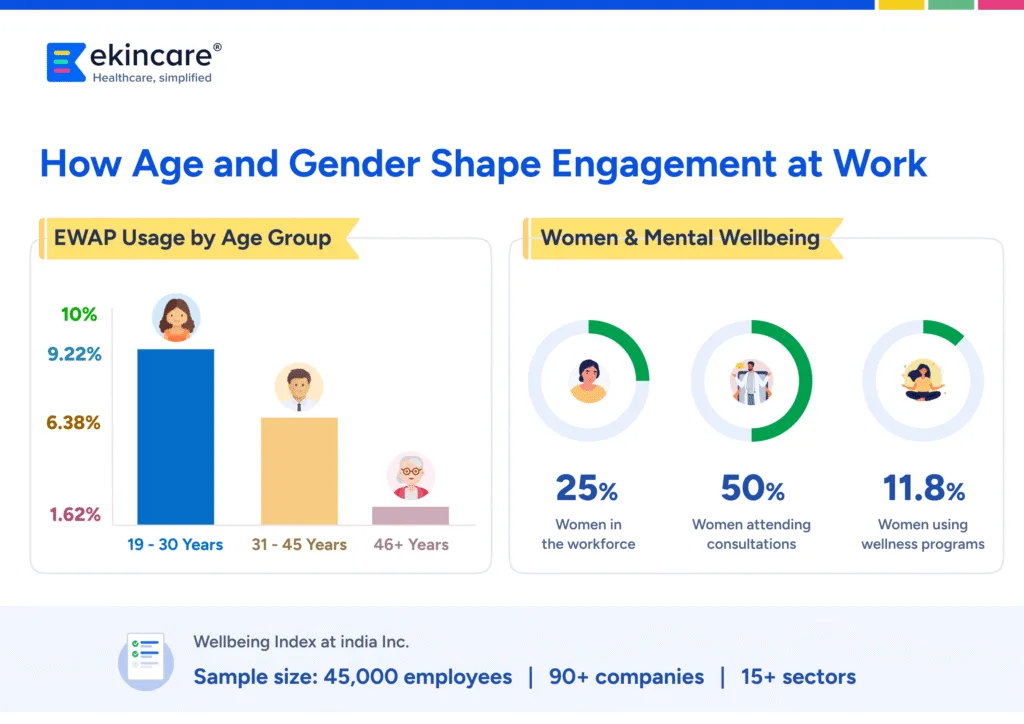
Task: Click the pink color block at top
Action: point(1000,5)
